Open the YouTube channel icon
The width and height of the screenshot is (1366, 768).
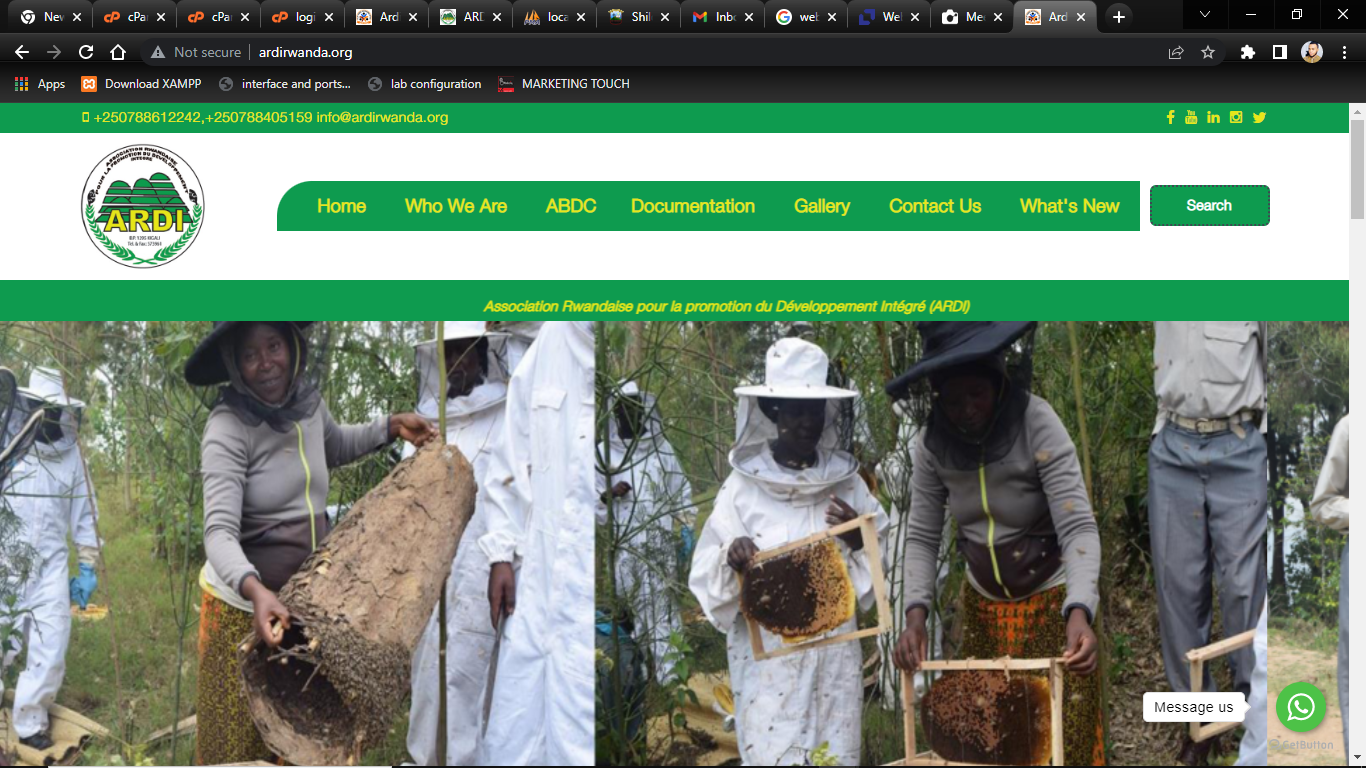pyautogui.click(x=1191, y=117)
